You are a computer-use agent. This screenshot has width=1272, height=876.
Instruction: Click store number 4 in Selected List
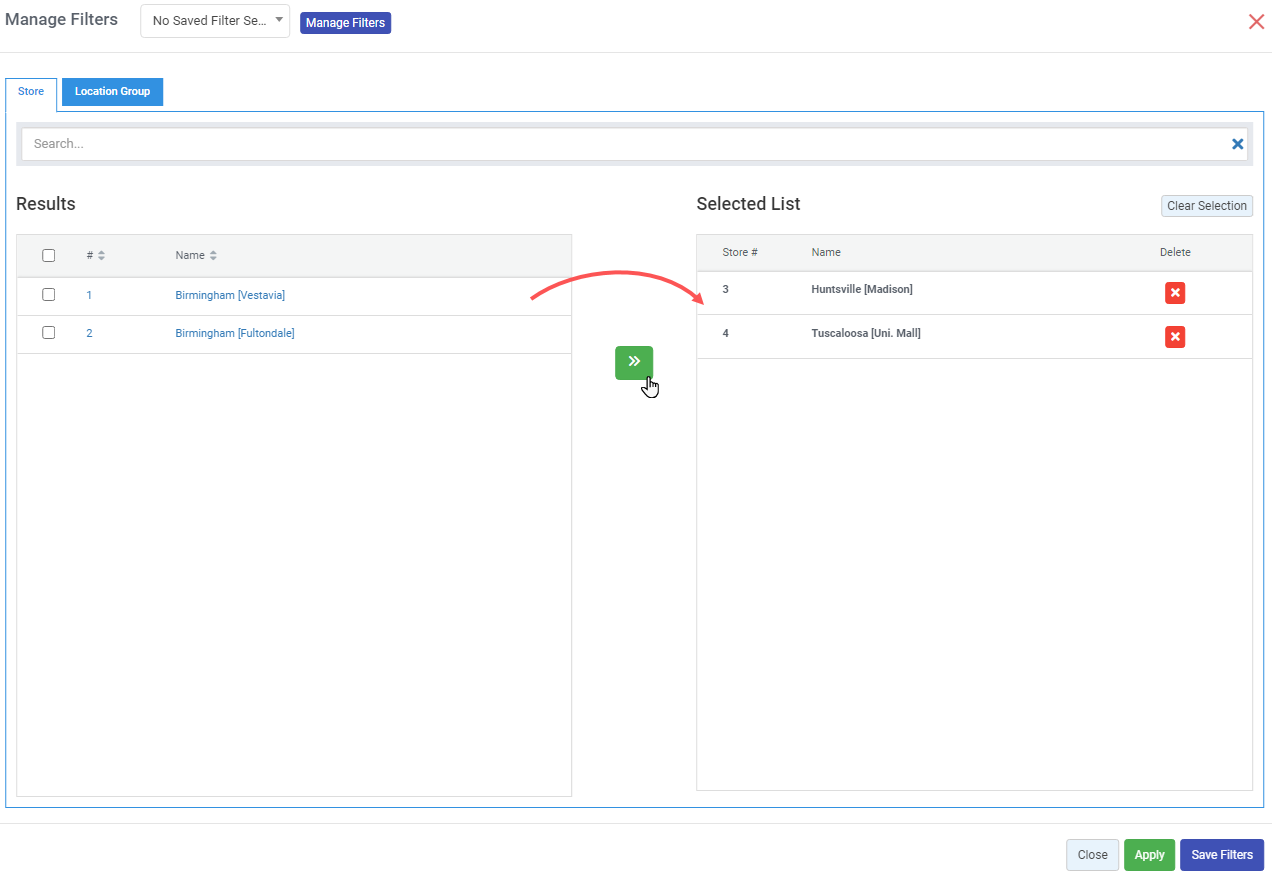(726, 333)
